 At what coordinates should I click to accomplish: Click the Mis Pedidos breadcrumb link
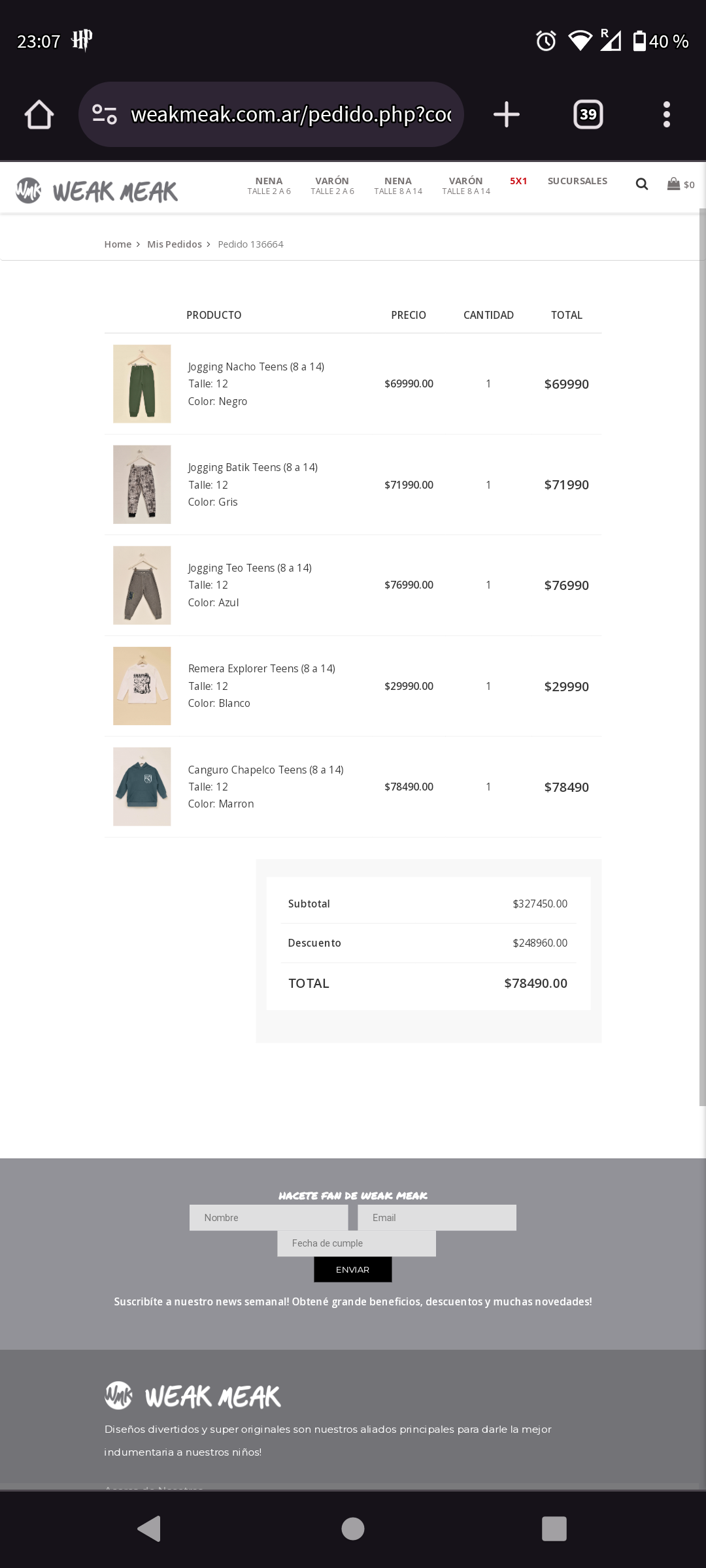coord(175,244)
